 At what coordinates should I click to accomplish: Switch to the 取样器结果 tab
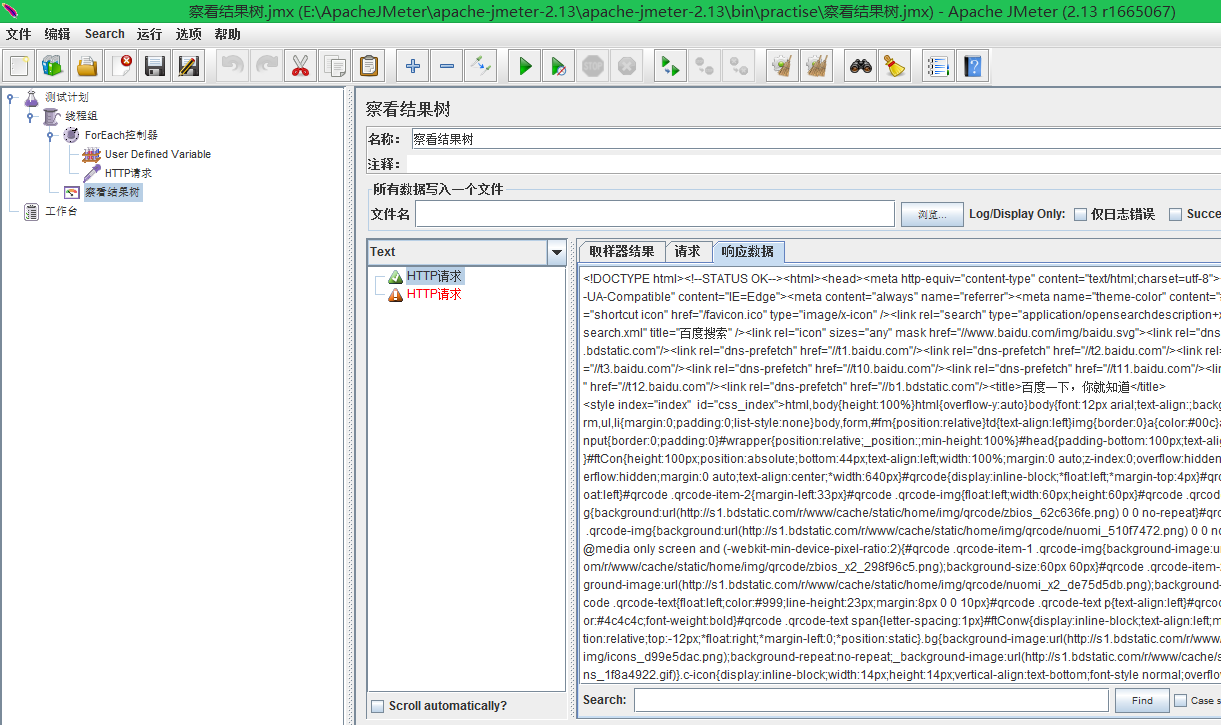(x=621, y=252)
